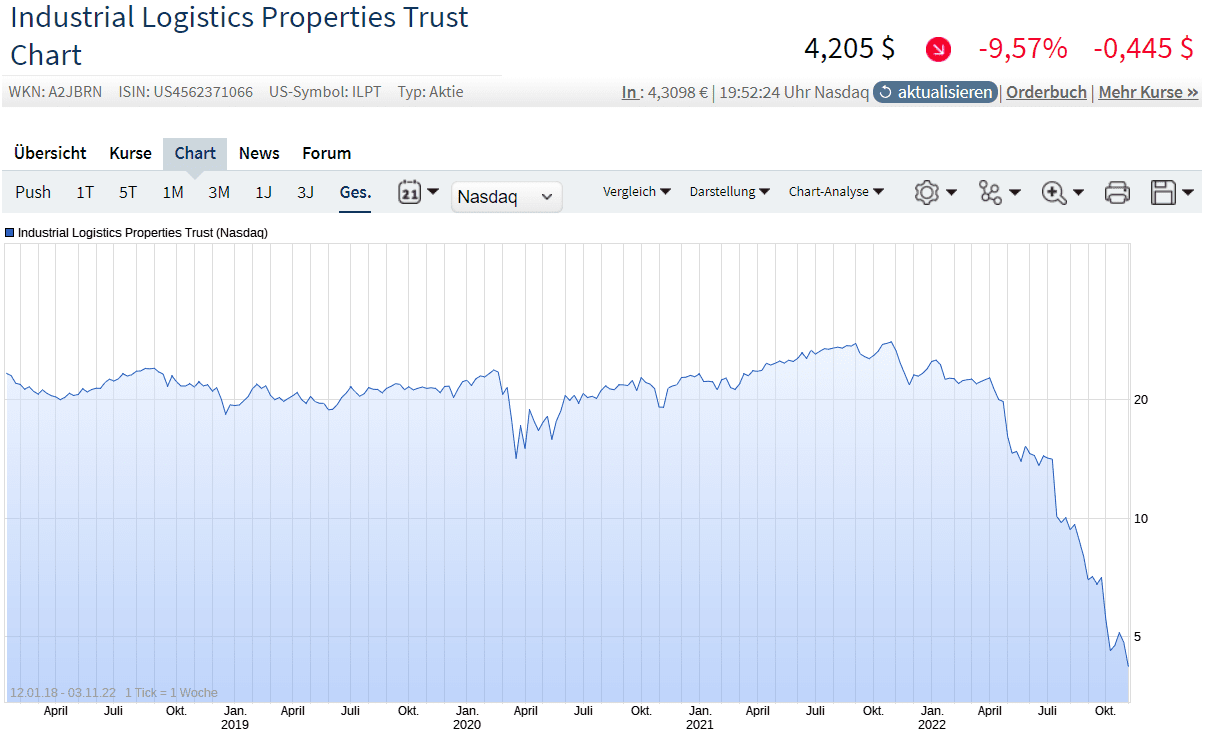Select the 3J timeframe
1205x730 pixels.
point(305,192)
